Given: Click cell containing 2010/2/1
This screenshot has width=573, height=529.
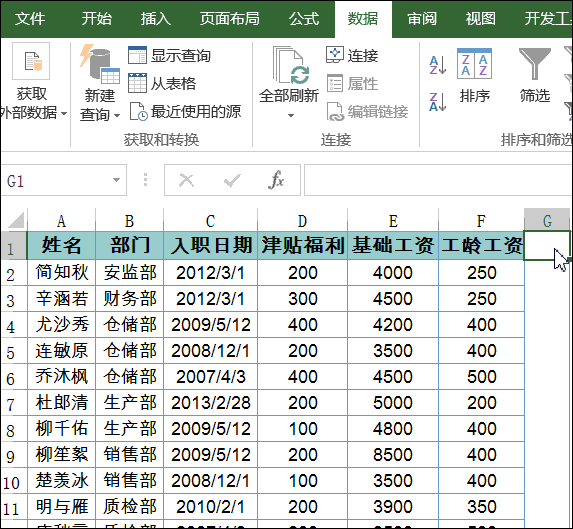Looking at the screenshot, I should click(x=210, y=506).
